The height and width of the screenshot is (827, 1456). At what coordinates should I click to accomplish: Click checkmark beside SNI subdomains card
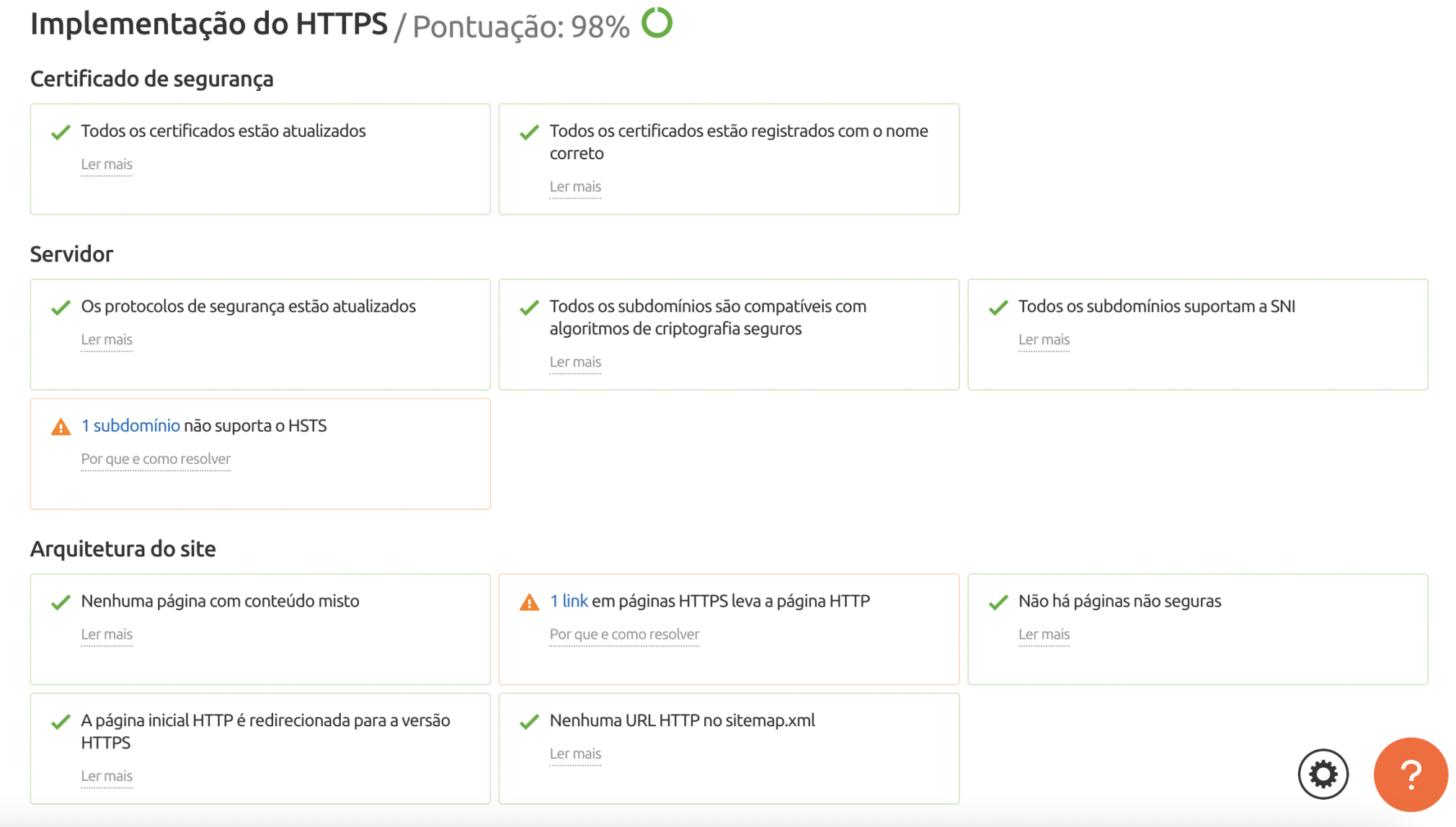pyautogui.click(x=998, y=308)
